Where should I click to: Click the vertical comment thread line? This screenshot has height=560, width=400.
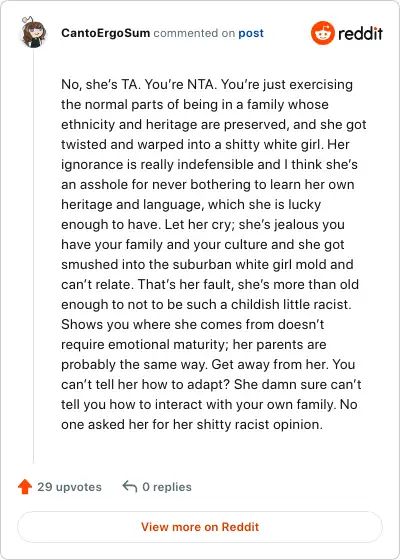pyautogui.click(x=34, y=256)
